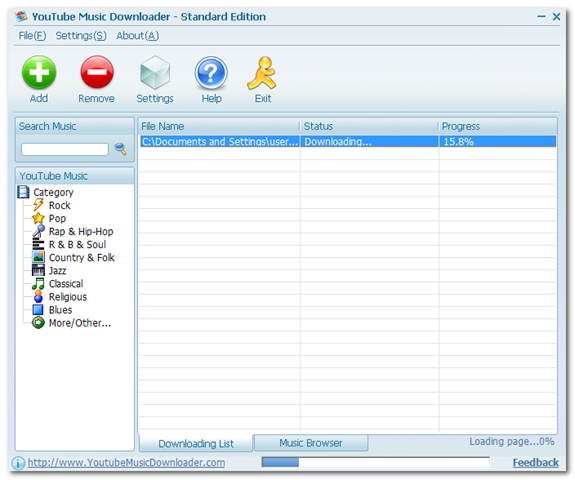575x480 pixels.
Task: Open the Settings cube icon
Action: [x=155, y=73]
